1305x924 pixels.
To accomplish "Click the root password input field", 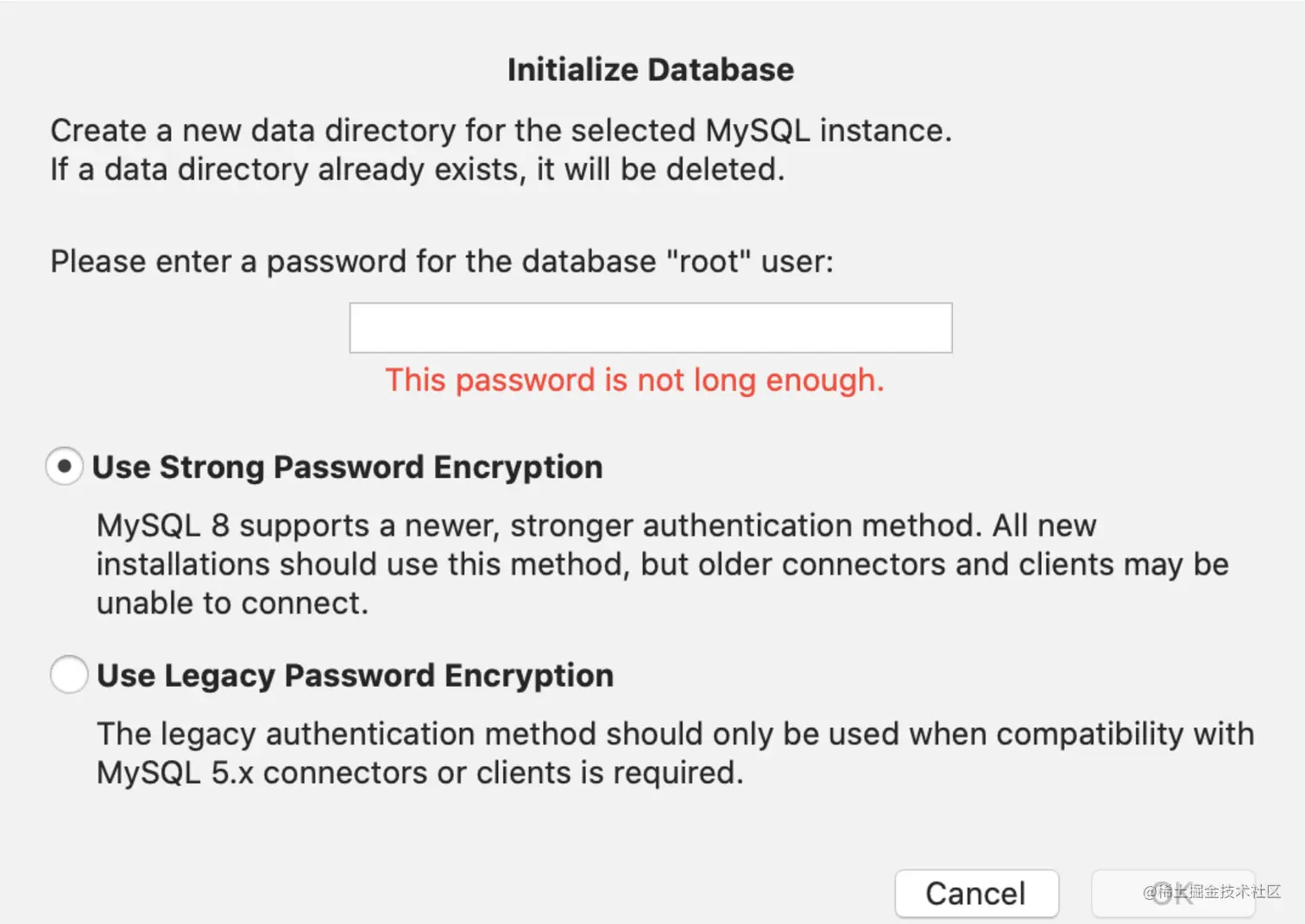I will (x=650, y=328).
